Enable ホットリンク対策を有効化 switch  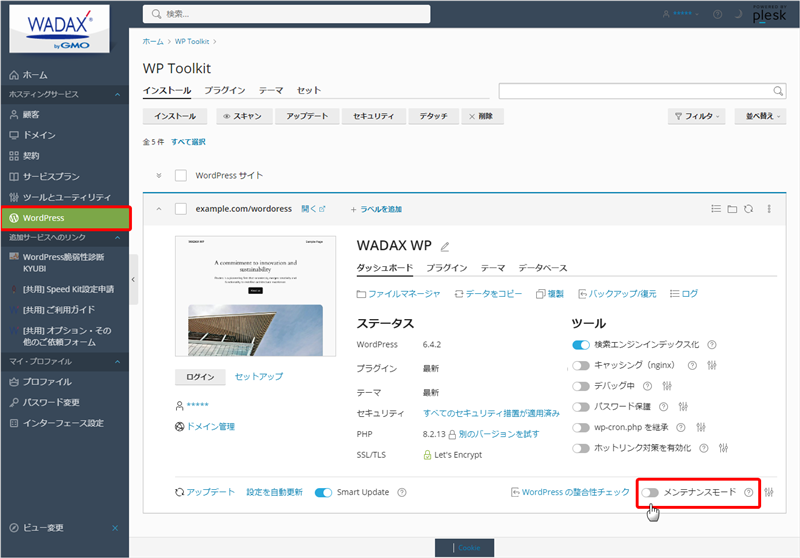pos(581,448)
